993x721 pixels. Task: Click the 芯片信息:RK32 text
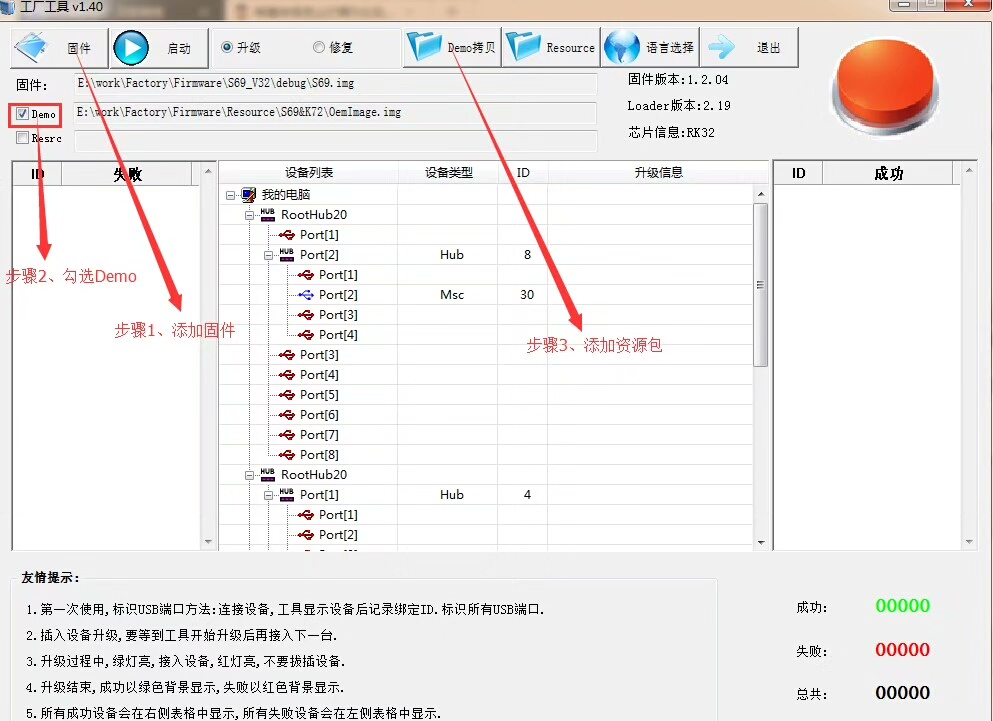click(x=671, y=132)
